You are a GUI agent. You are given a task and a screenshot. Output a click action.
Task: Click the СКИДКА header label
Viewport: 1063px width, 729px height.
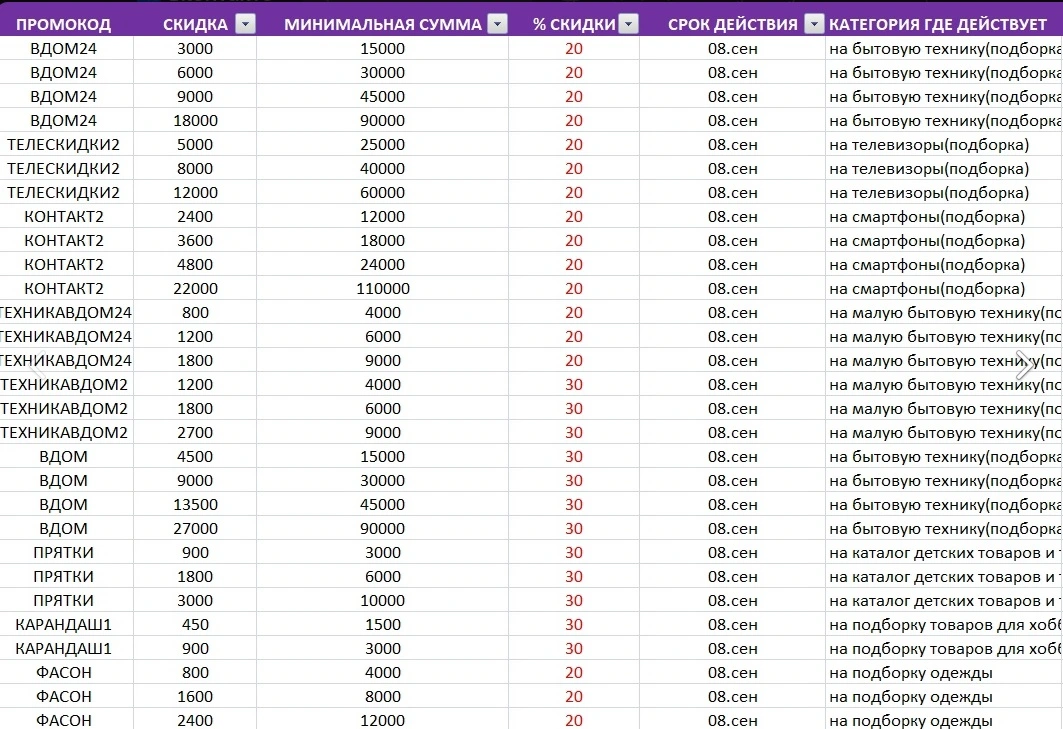195,24
